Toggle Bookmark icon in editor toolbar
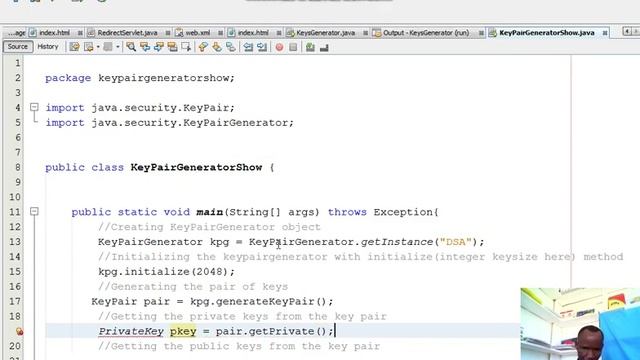The image size is (640, 360). coord(231,47)
